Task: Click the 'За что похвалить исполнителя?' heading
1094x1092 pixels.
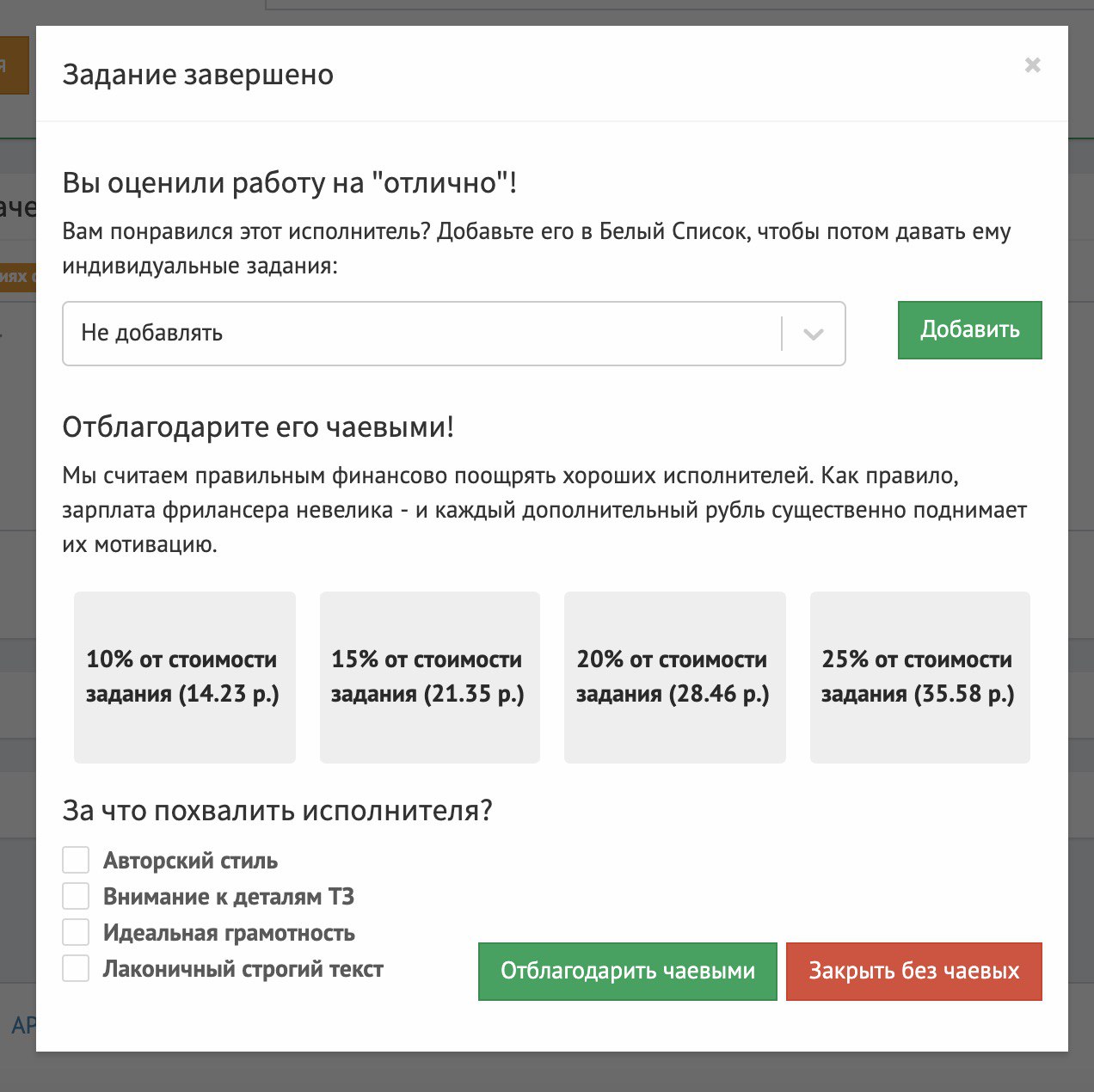Action: (277, 810)
